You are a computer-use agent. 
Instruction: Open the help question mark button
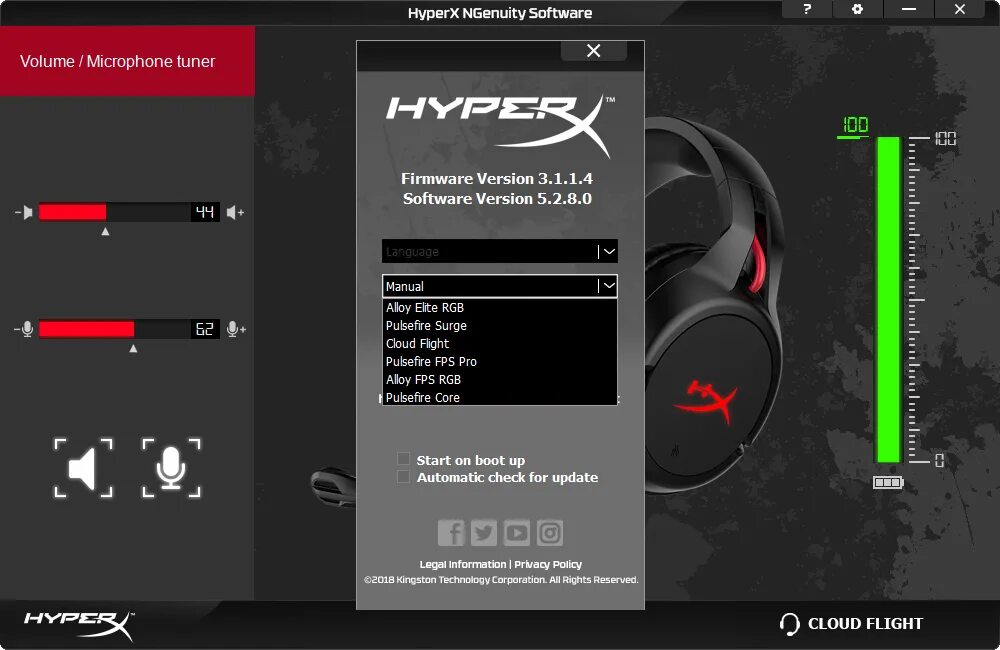tap(807, 9)
